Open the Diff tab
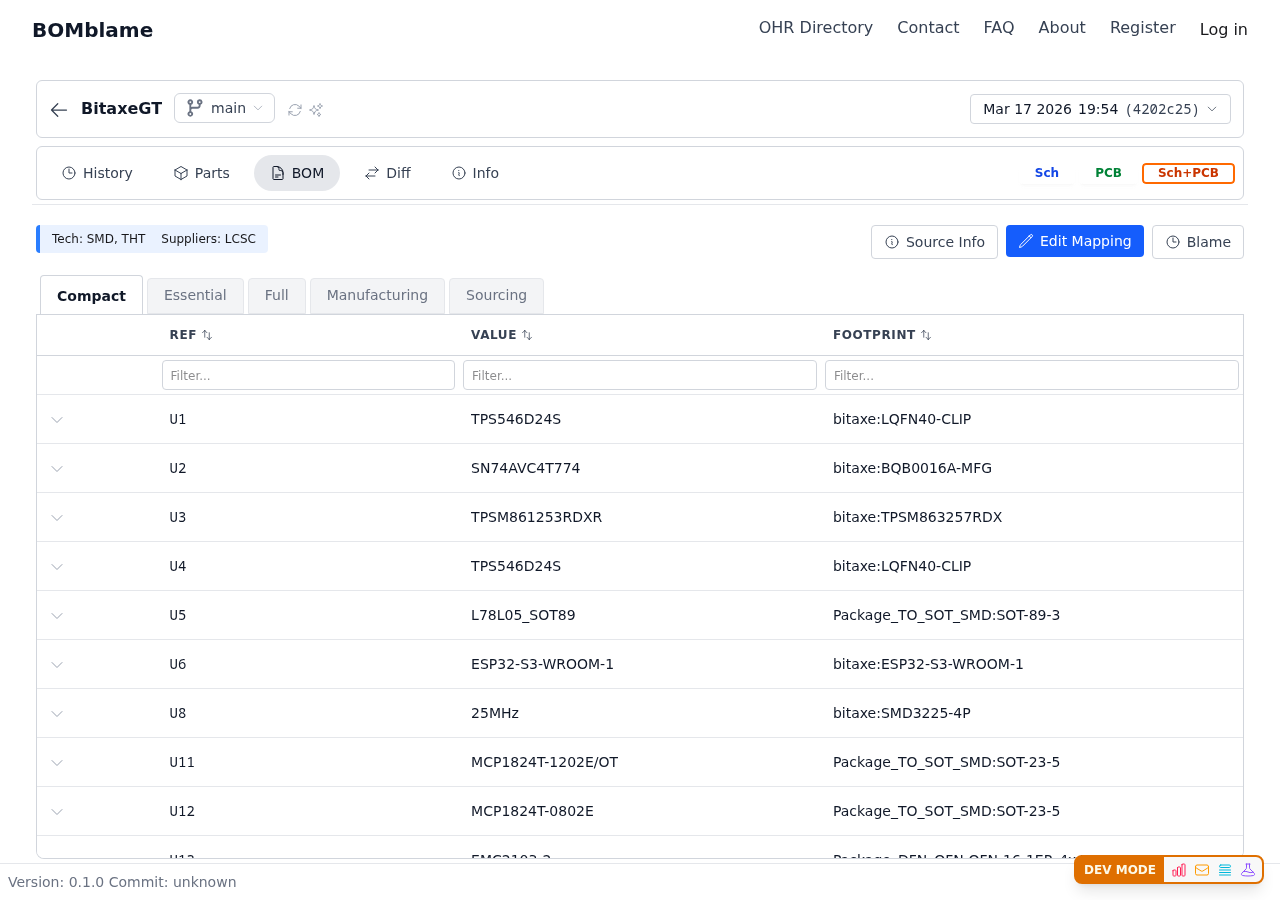 click(387, 173)
